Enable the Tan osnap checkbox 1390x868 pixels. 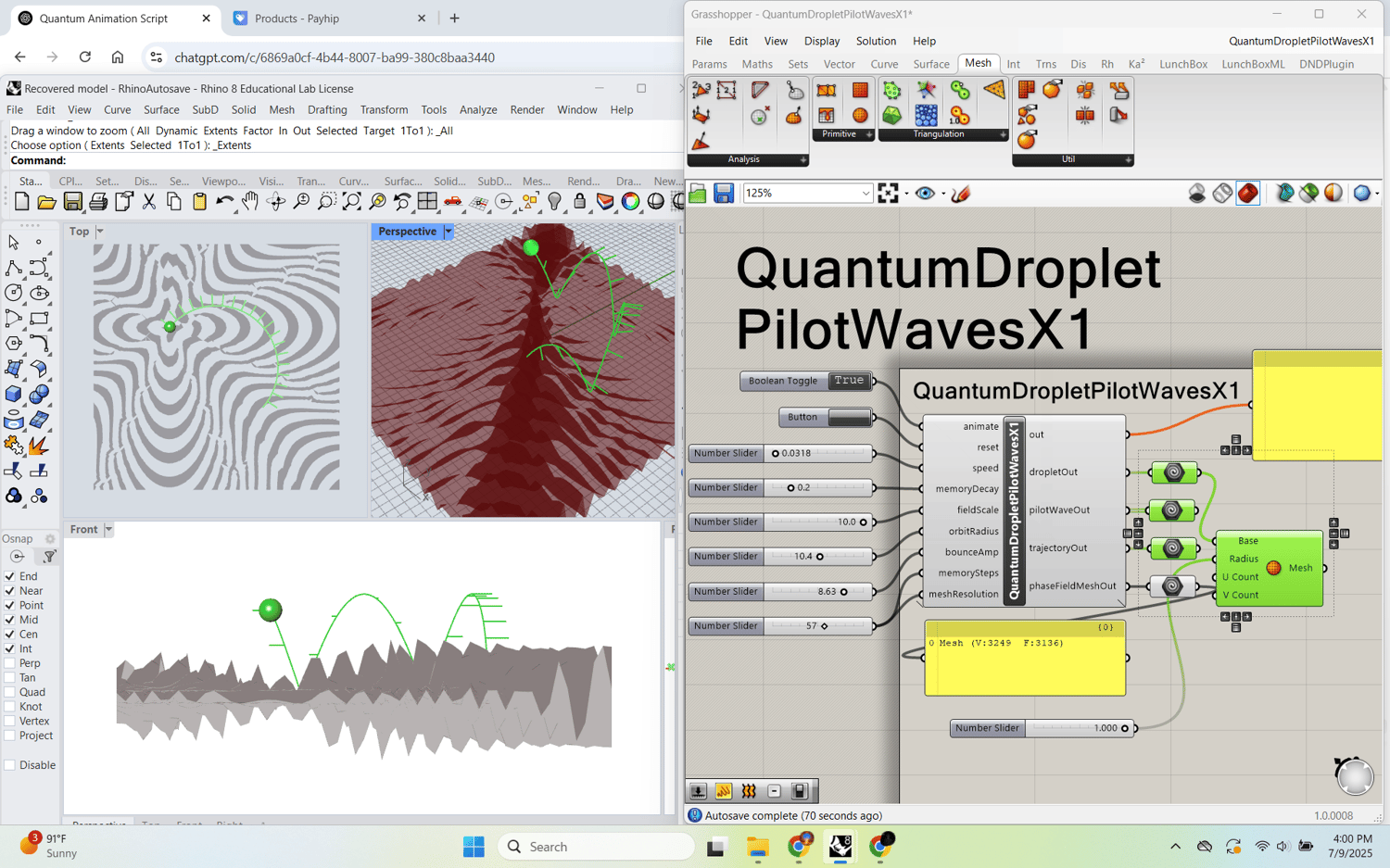[10, 678]
